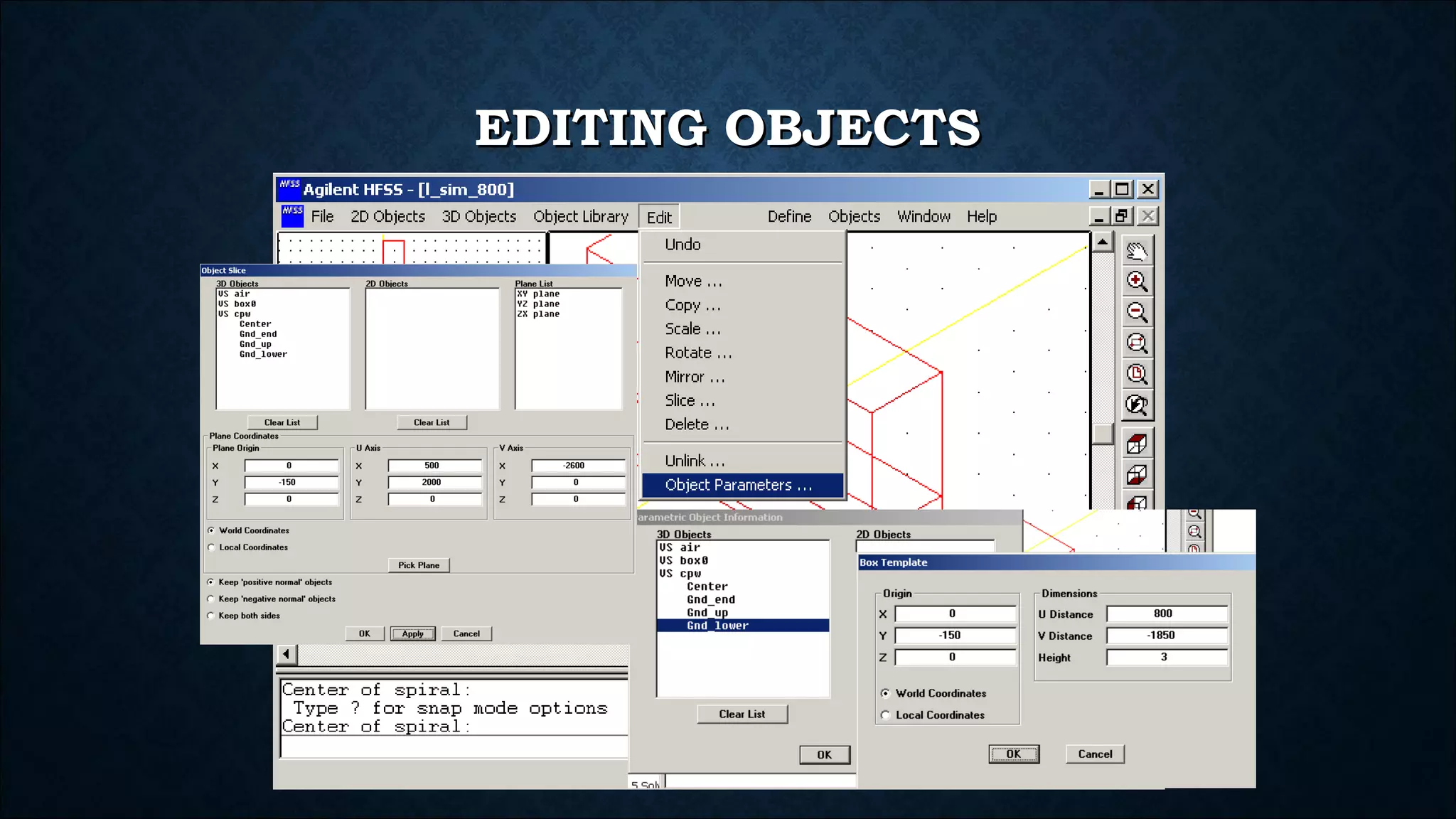This screenshot has width=1456, height=819.
Task: Click the Height field showing 3
Action: click(x=1167, y=657)
